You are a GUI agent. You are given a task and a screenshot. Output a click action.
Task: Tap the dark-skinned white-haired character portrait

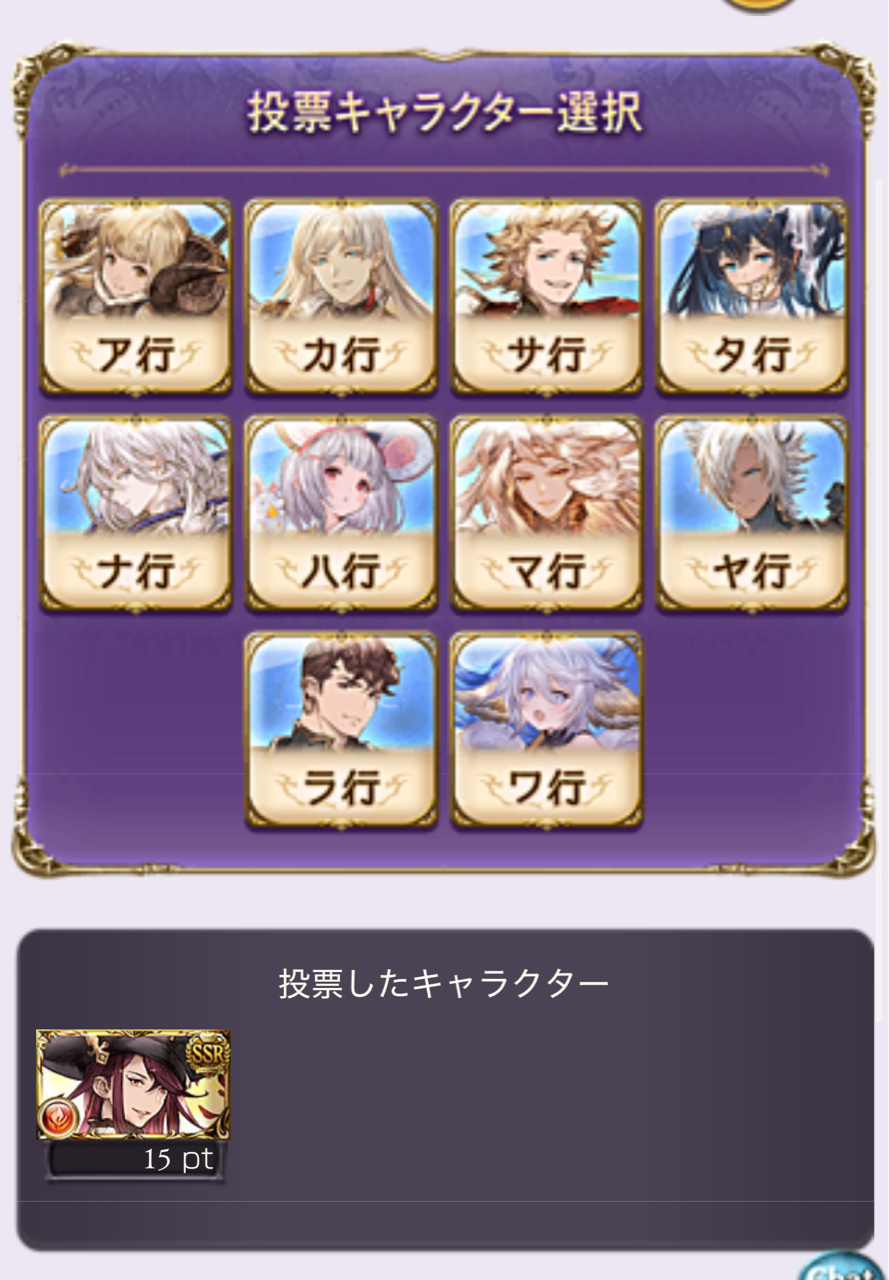(x=752, y=475)
